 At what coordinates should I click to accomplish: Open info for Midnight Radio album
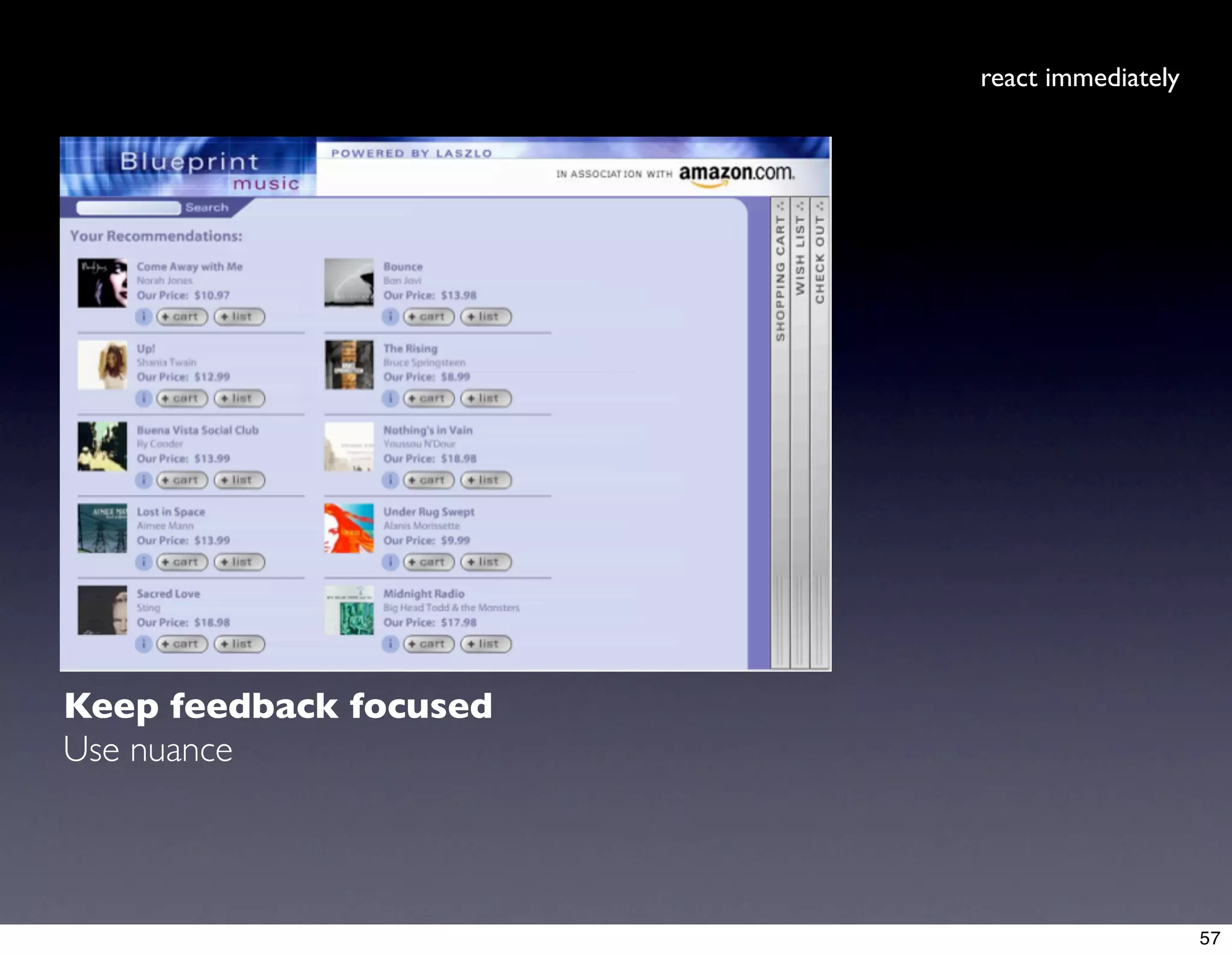click(x=390, y=644)
